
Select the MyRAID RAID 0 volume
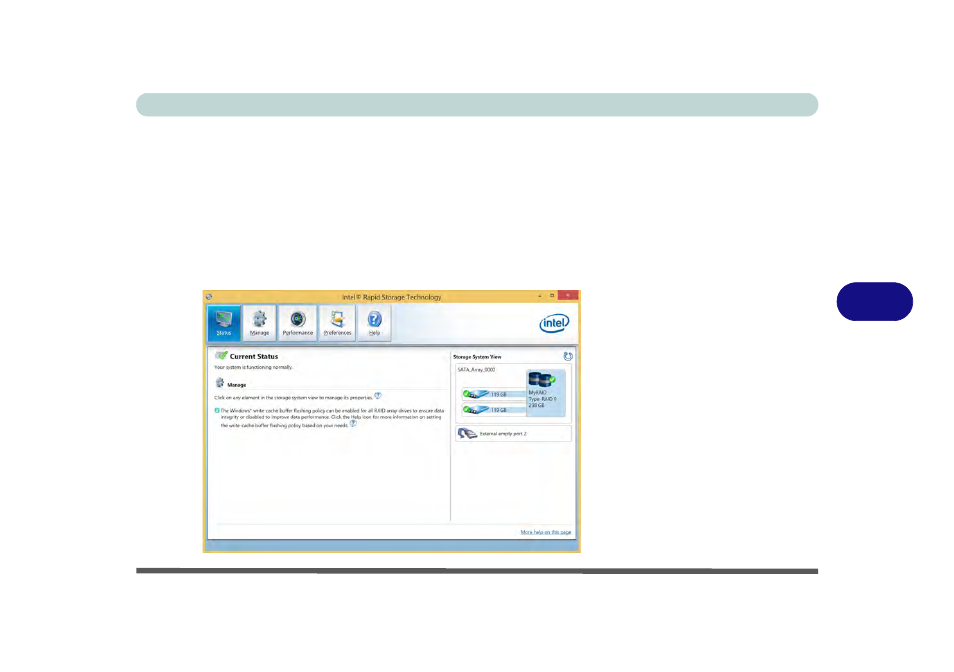point(546,393)
